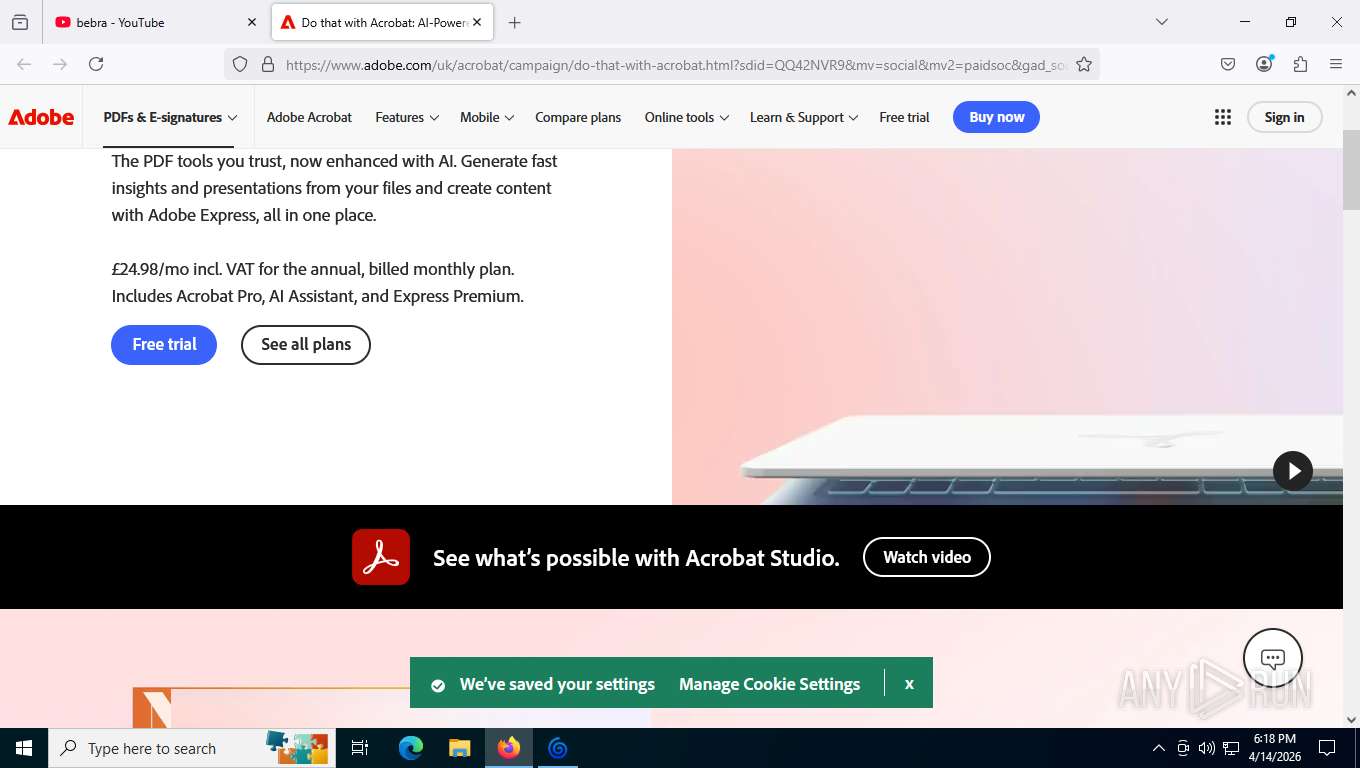This screenshot has height=768, width=1360.
Task: Click the green checkmark saved icon
Action: [x=438, y=685]
